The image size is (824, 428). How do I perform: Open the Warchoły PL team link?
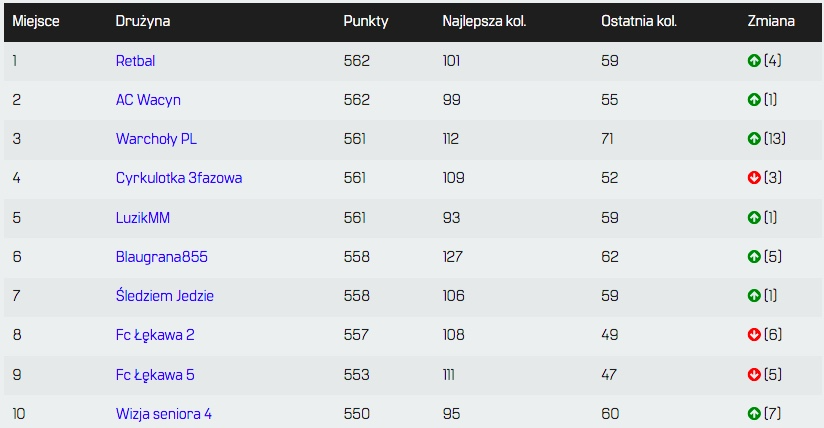coord(156,139)
